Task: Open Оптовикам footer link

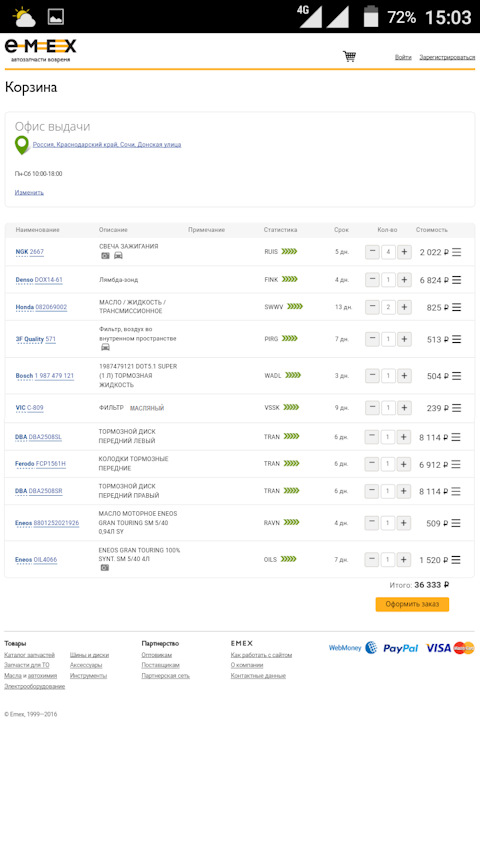Action: click(156, 655)
